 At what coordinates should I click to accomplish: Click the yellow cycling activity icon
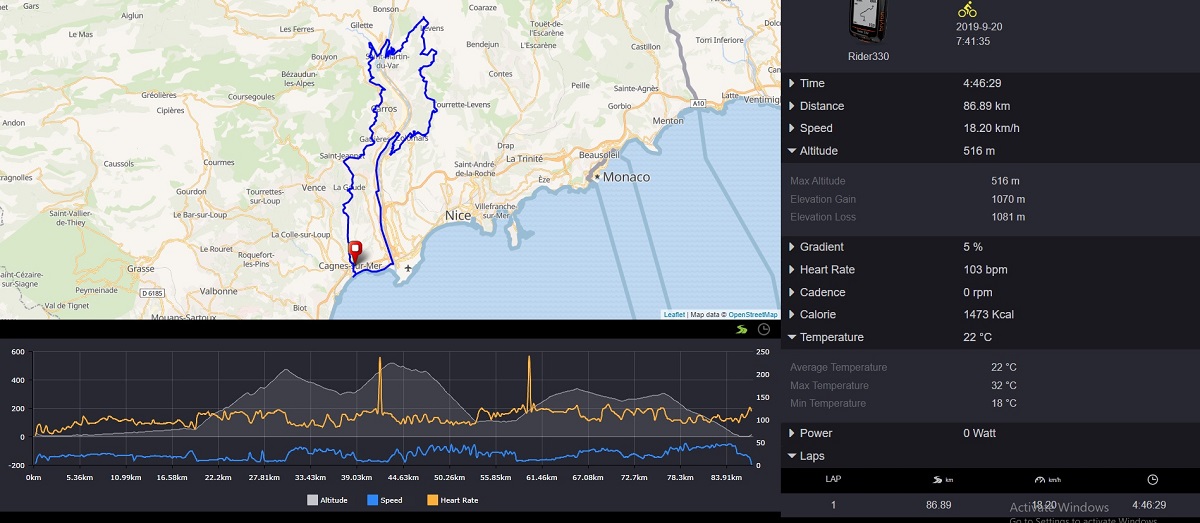(967, 9)
